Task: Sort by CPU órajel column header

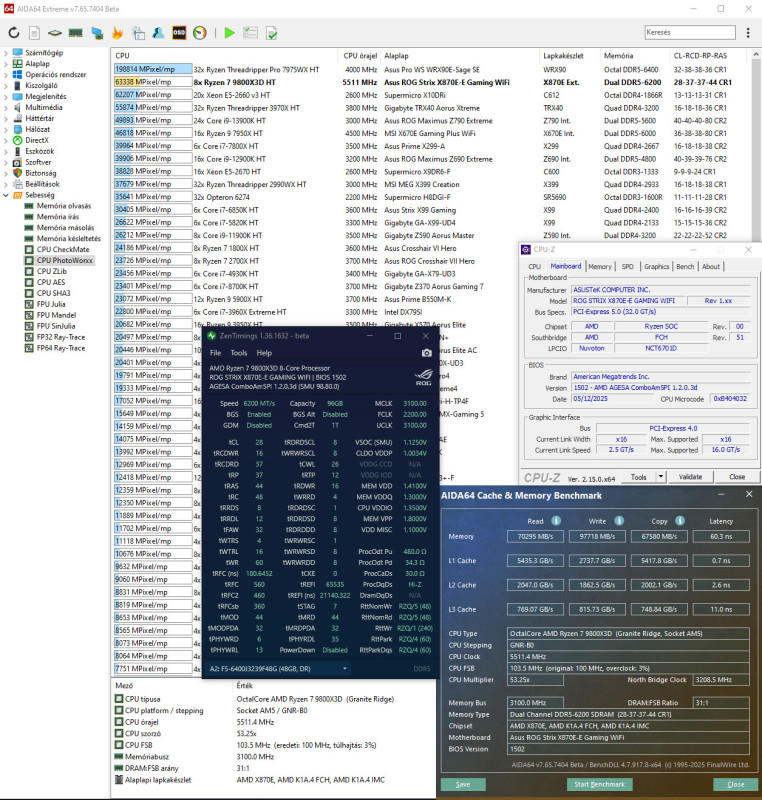Action: [x=360, y=56]
